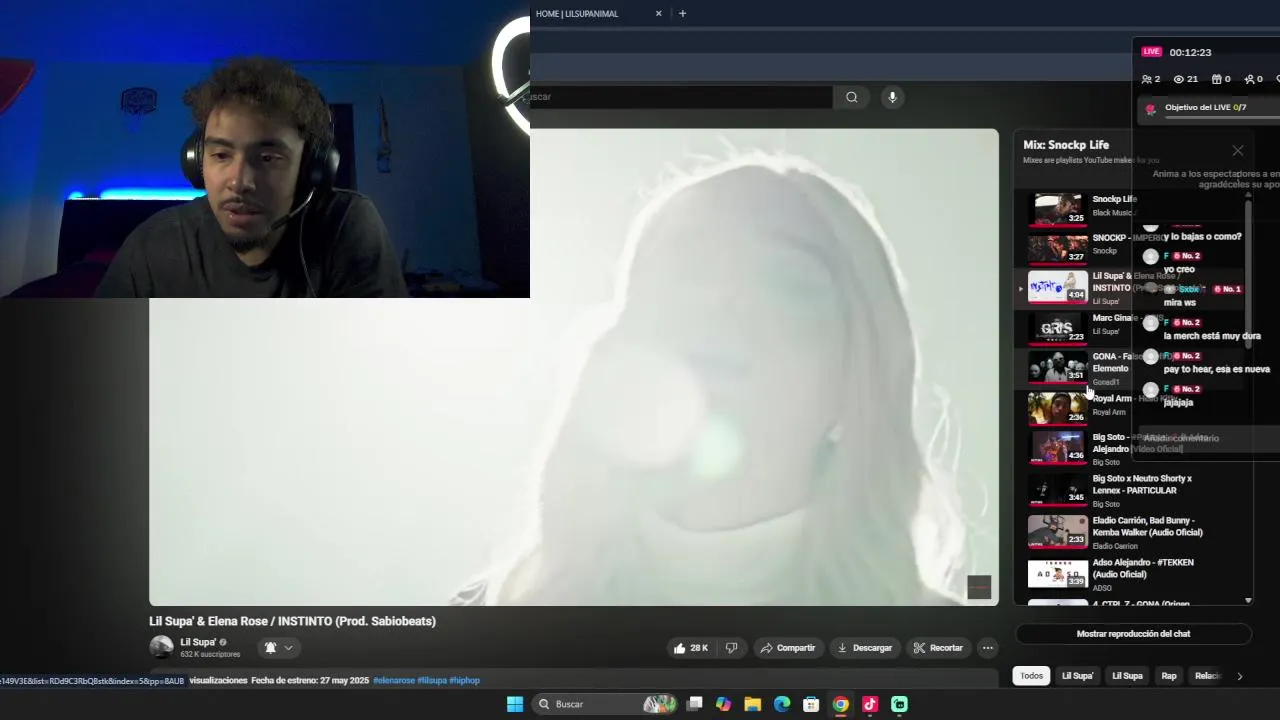Select Eladio Carrión Kemba Walker title

(x=1147, y=527)
